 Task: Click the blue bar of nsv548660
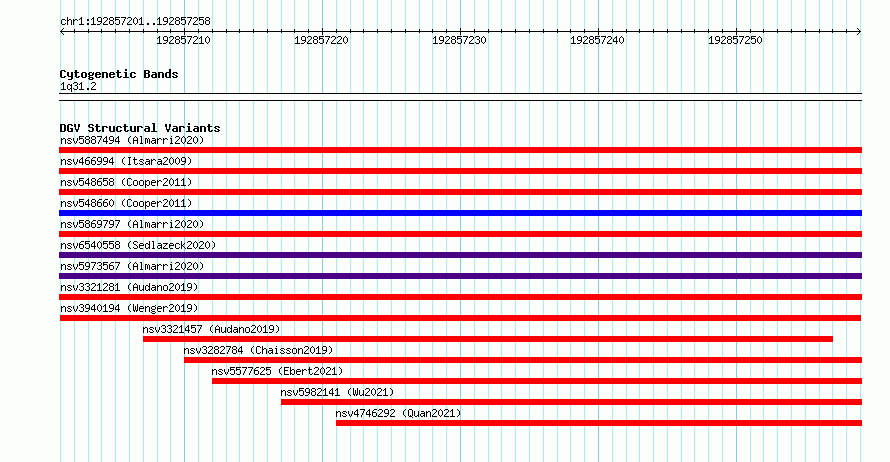pyautogui.click(x=460, y=213)
